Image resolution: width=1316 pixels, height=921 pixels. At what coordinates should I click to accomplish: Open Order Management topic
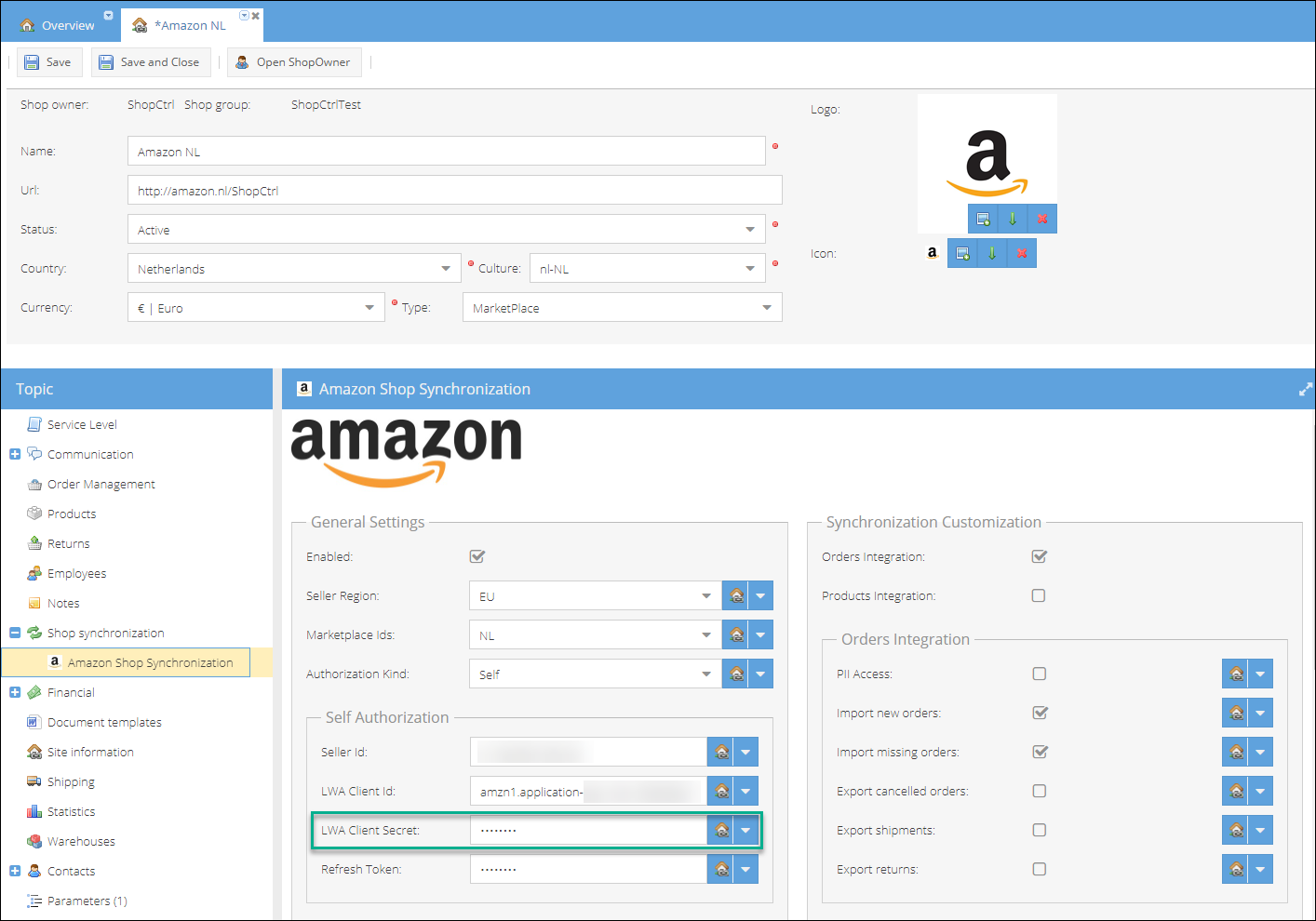(101, 484)
